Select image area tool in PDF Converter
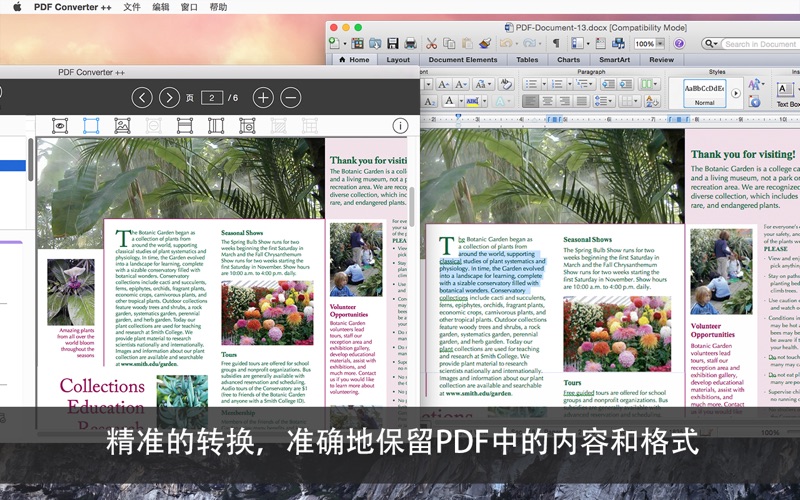 pyautogui.click(x=122, y=126)
